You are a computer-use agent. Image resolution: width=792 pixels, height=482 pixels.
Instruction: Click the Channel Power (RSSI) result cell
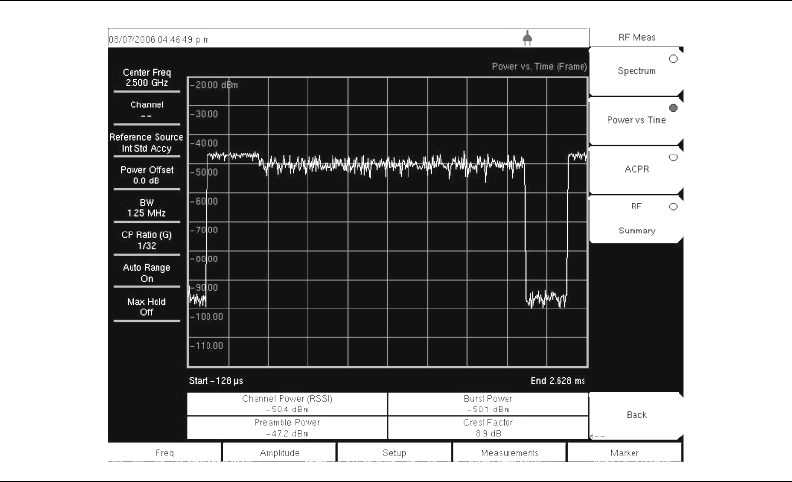tap(287, 404)
